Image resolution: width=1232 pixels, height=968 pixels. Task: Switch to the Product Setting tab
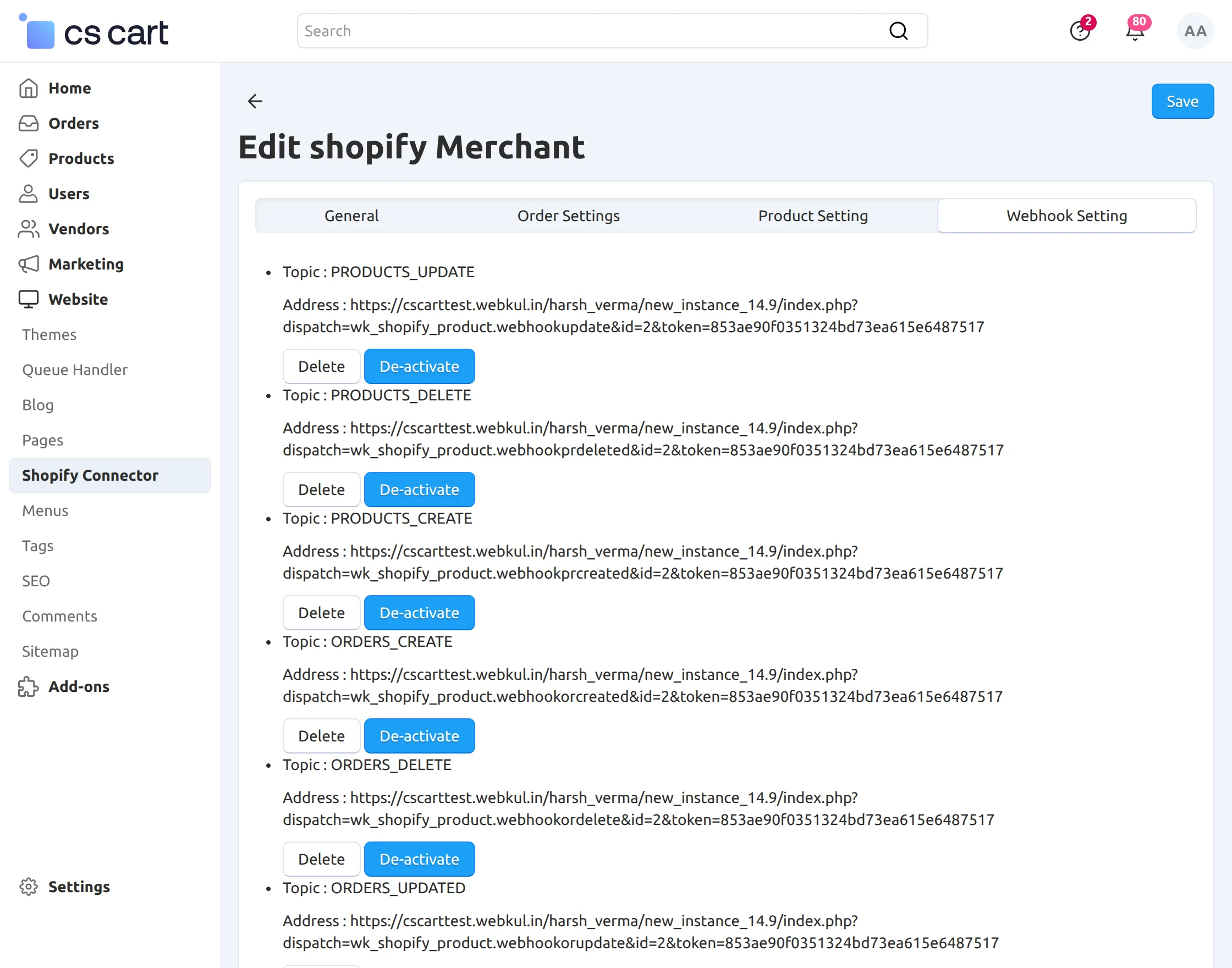(x=813, y=216)
